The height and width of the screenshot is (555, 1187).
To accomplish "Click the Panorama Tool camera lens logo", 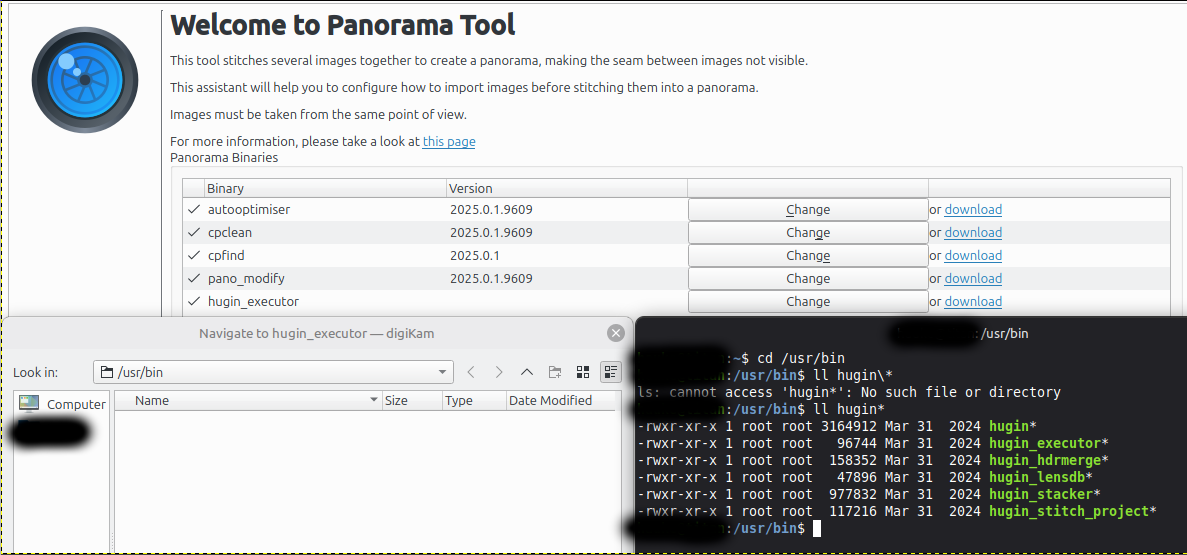I will pos(84,80).
